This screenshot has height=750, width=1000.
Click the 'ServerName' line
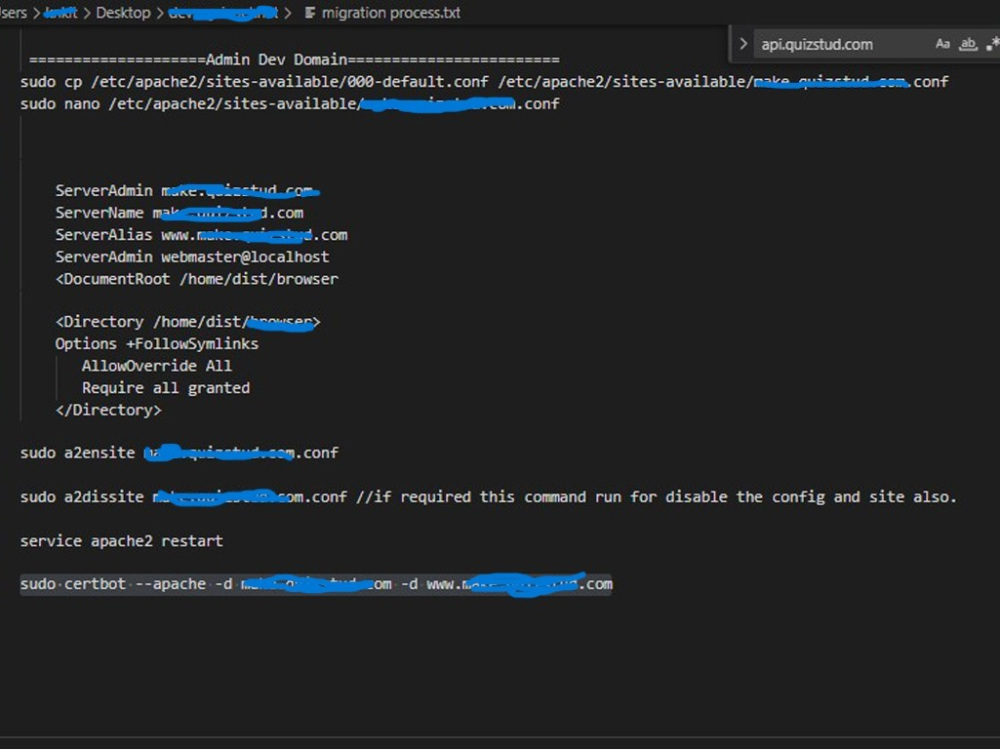(179, 213)
